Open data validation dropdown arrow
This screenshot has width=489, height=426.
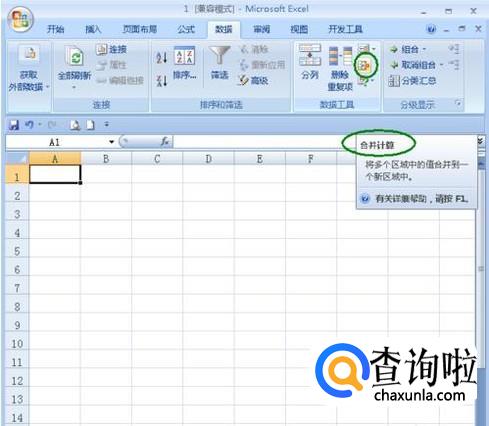(x=374, y=49)
